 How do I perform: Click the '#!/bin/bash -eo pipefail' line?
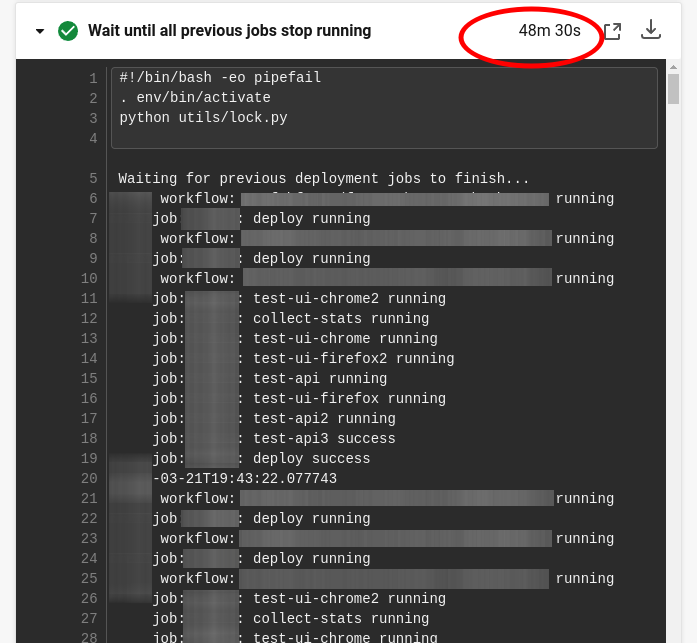tap(220, 78)
